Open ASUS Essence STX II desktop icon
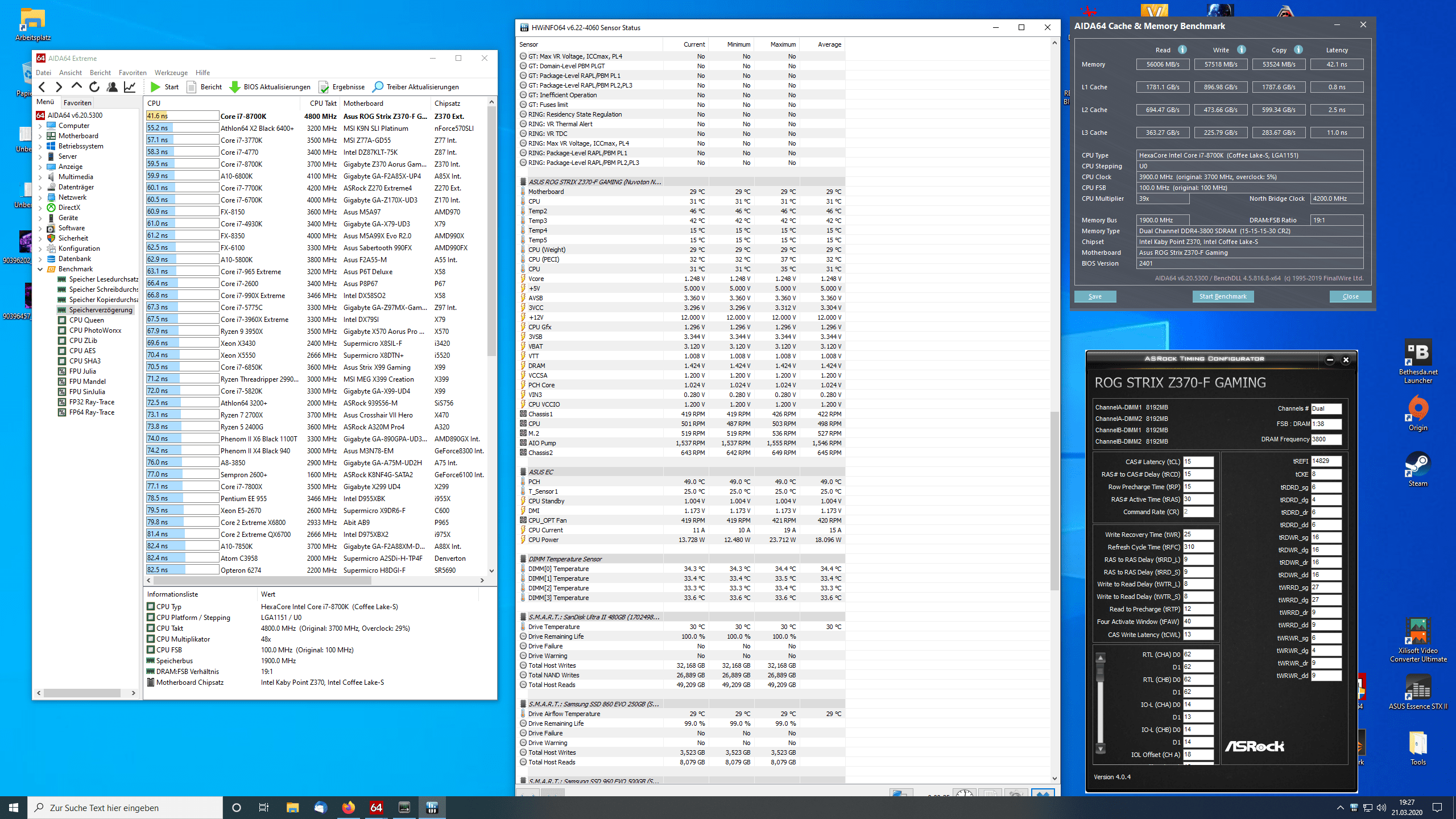 [x=1418, y=691]
